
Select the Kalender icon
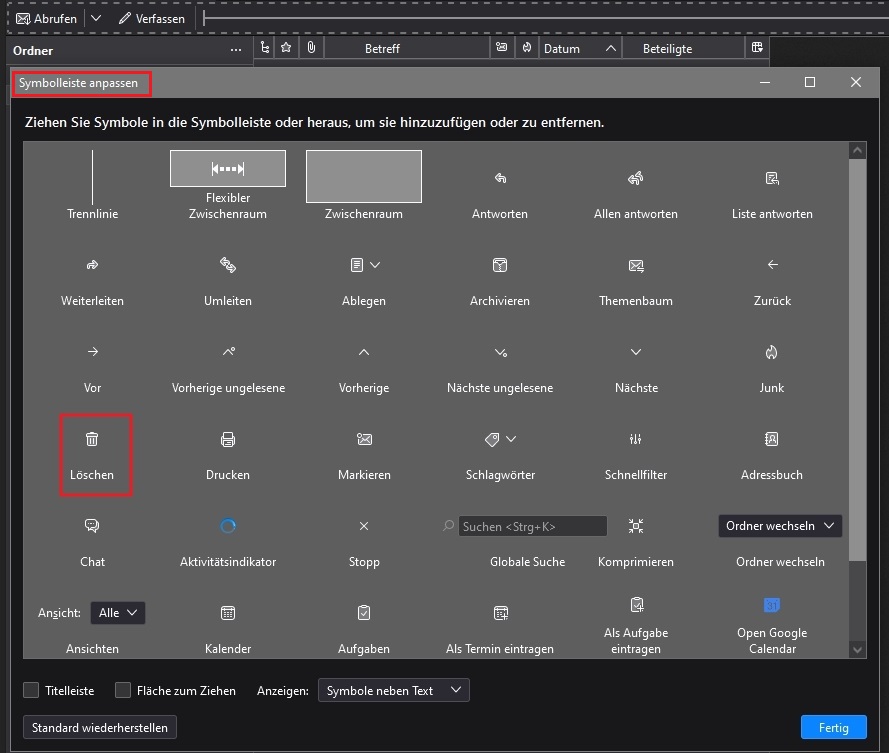228,613
